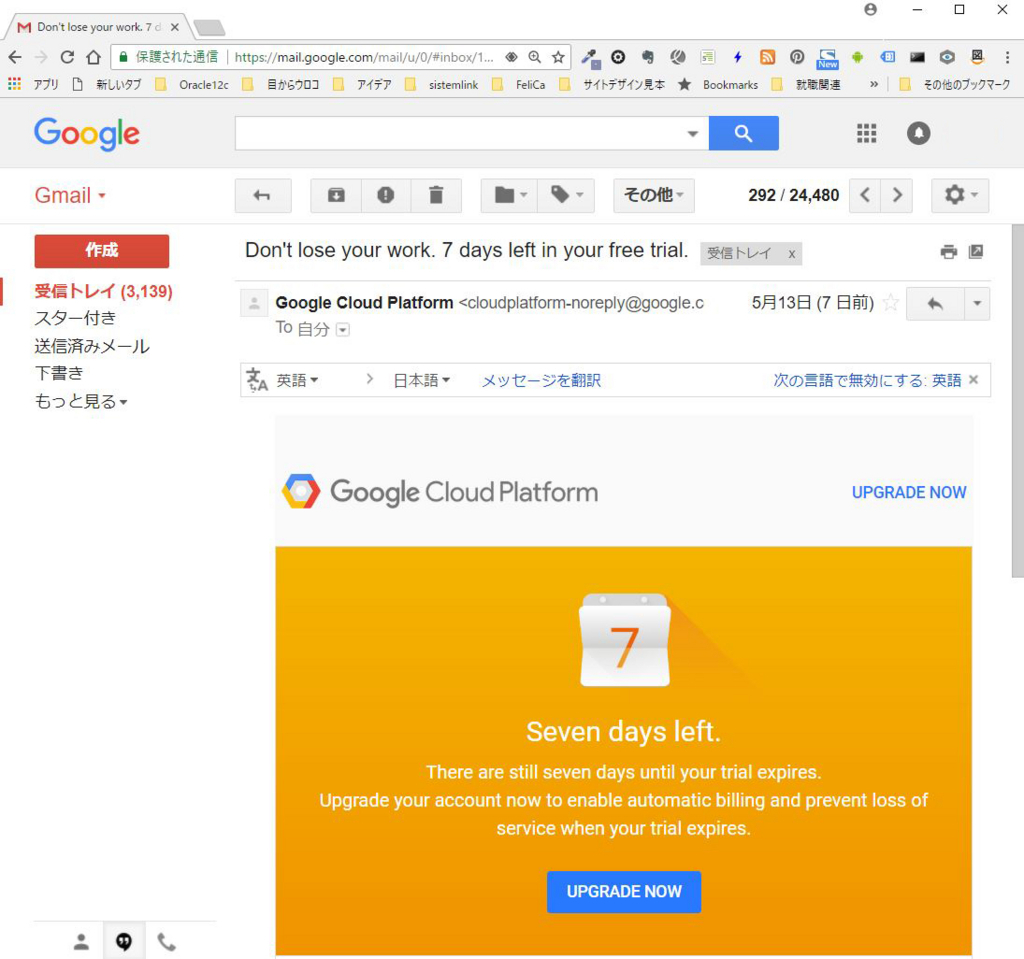Open email in new window icon
This screenshot has width=1024, height=959.
click(x=976, y=252)
